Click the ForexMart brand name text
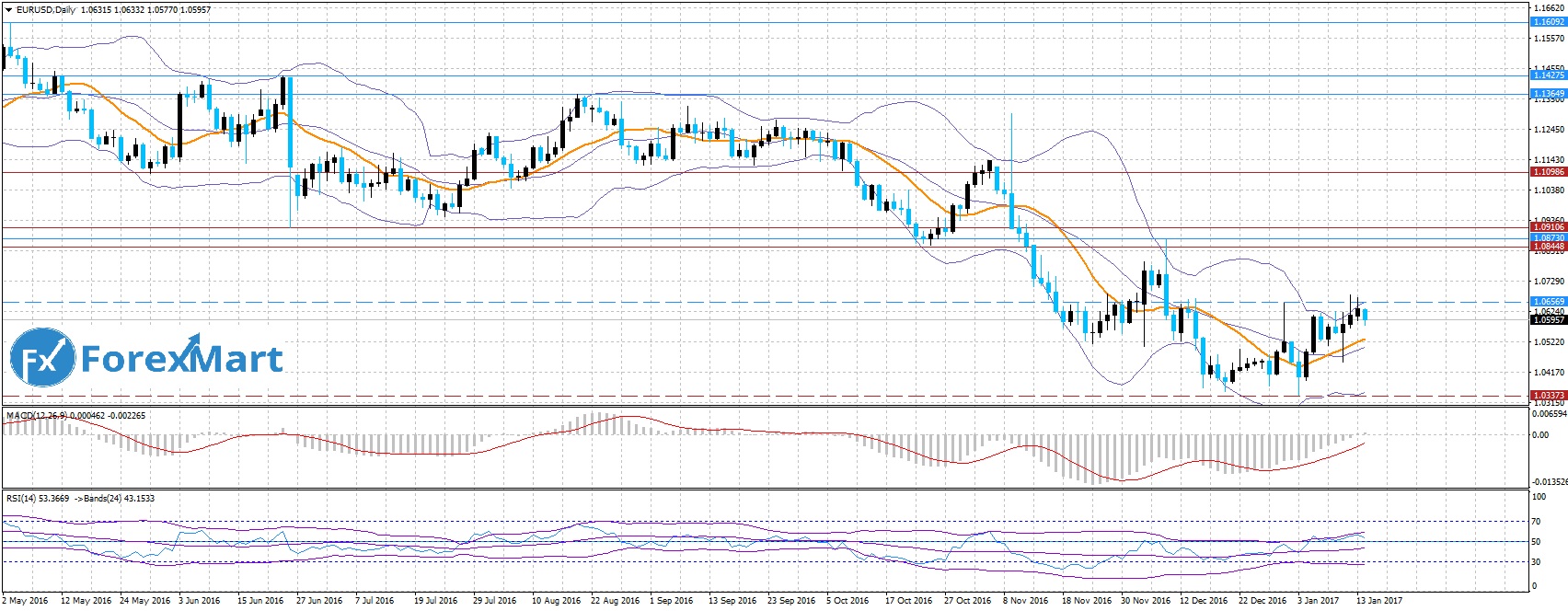This screenshot has height=611, width=1568. coord(181,358)
